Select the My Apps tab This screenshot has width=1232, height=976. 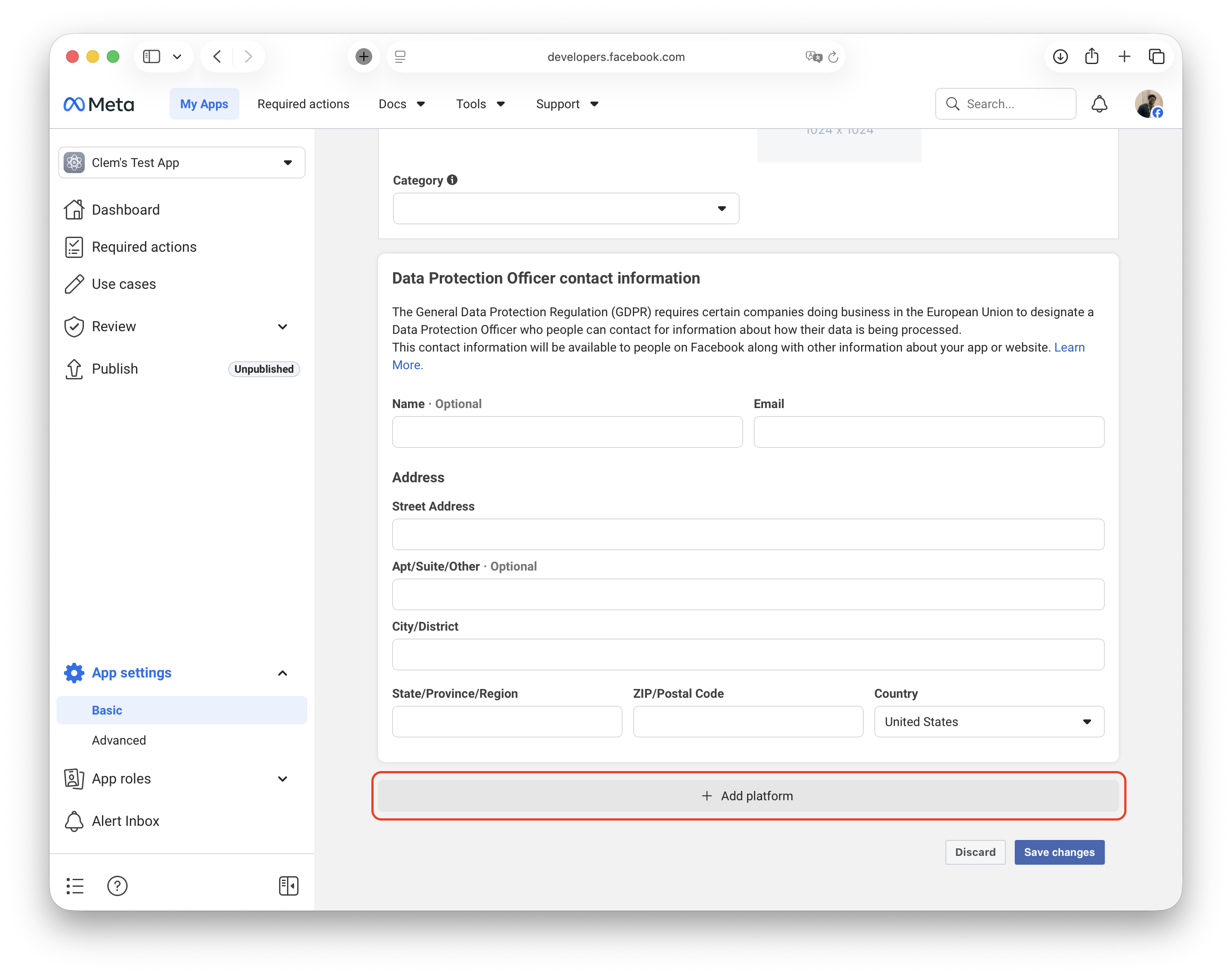click(204, 104)
